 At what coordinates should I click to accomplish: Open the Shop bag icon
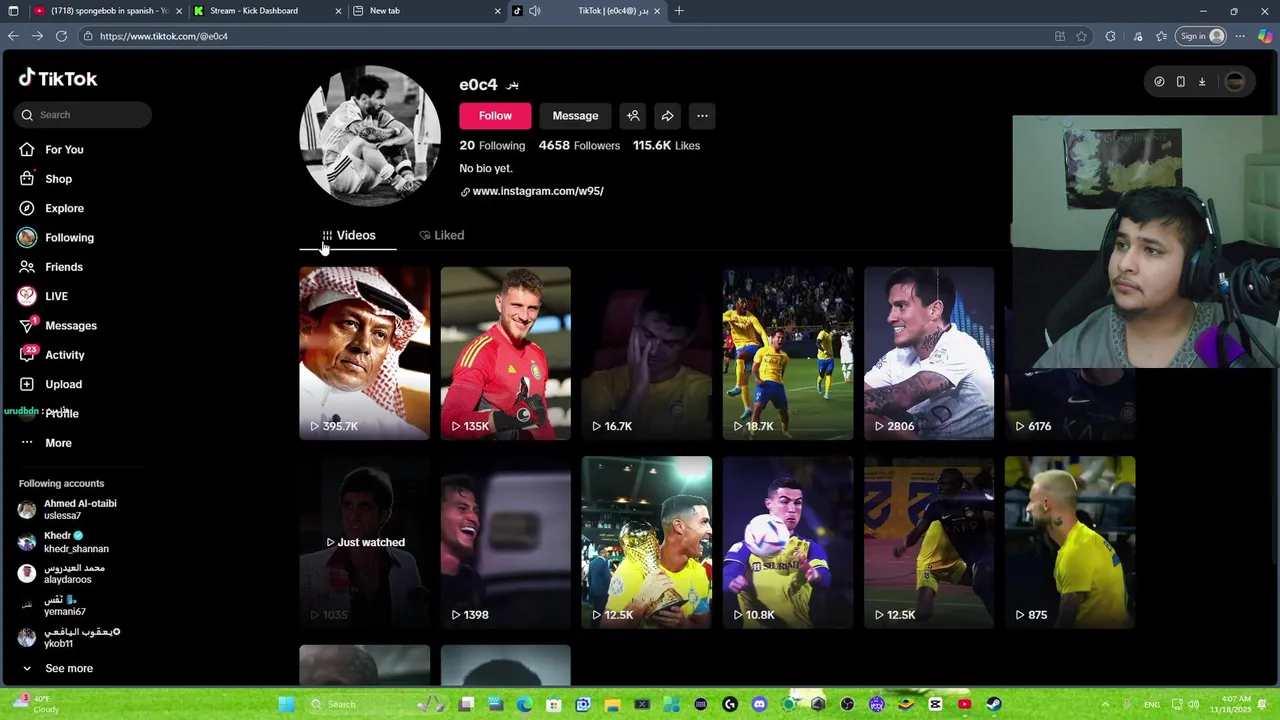pos(27,179)
